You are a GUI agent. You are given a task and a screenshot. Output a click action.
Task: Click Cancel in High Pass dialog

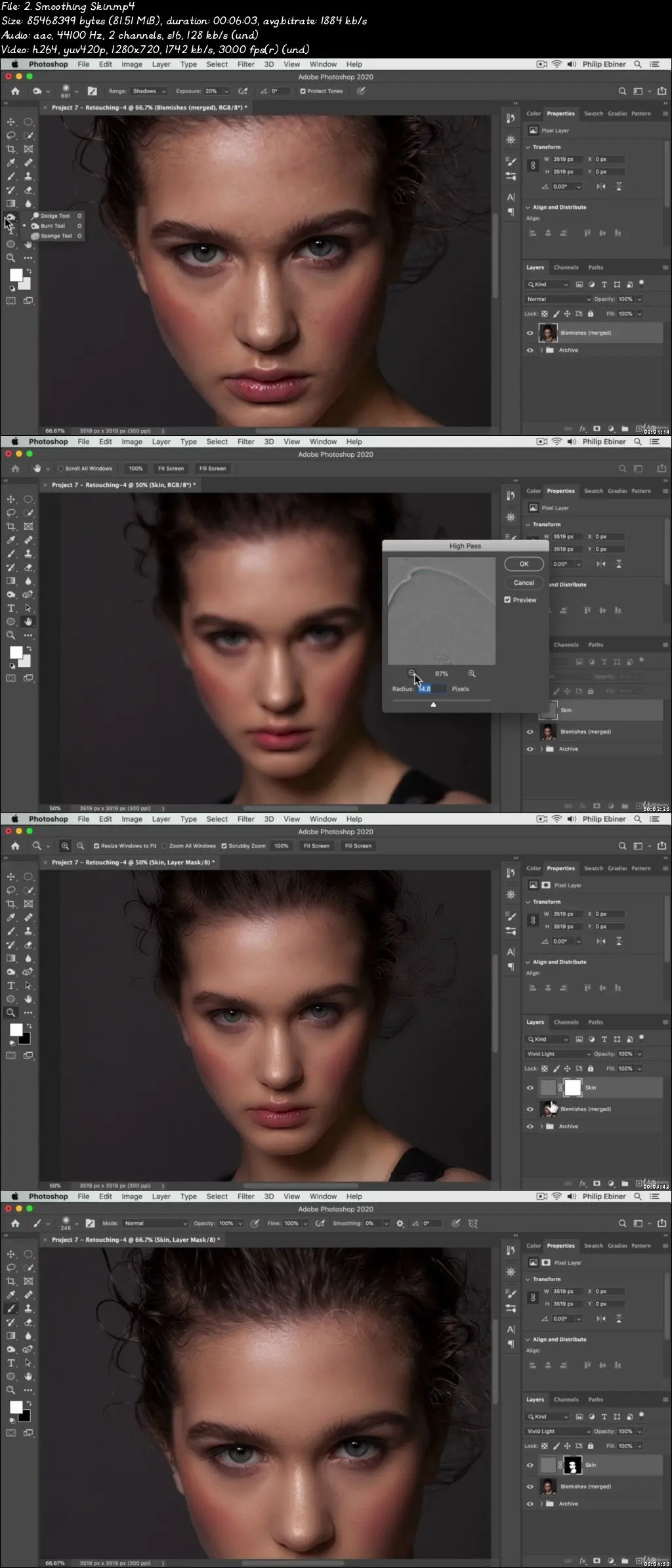[524, 583]
